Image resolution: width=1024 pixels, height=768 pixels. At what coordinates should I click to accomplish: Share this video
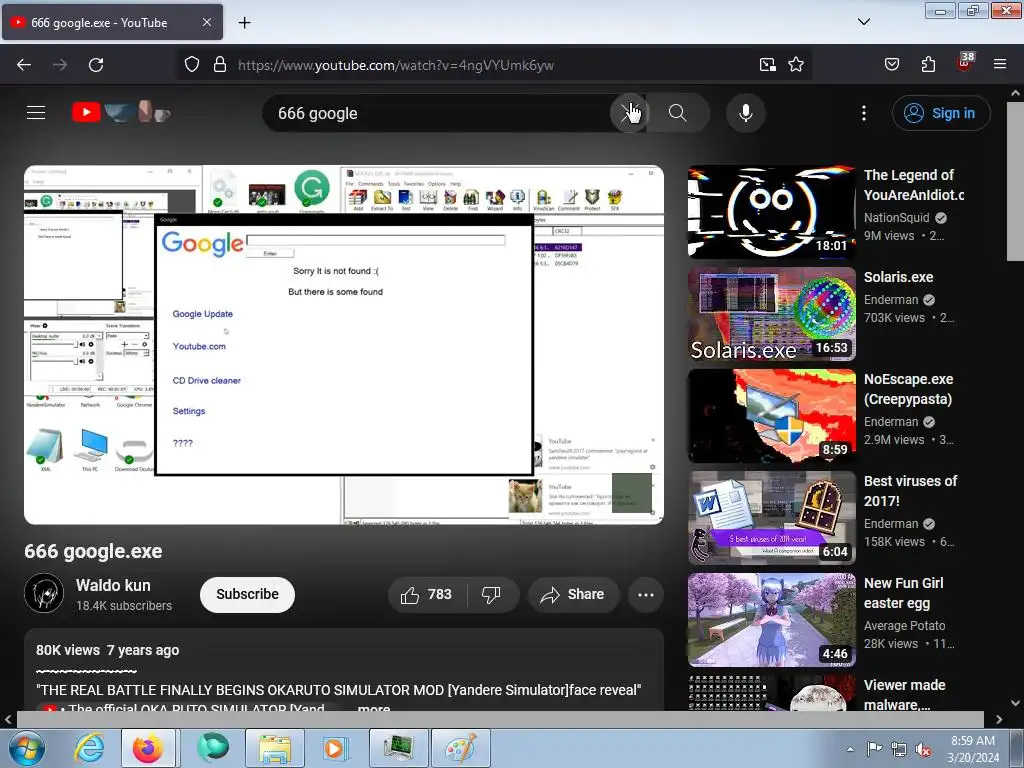click(x=573, y=594)
